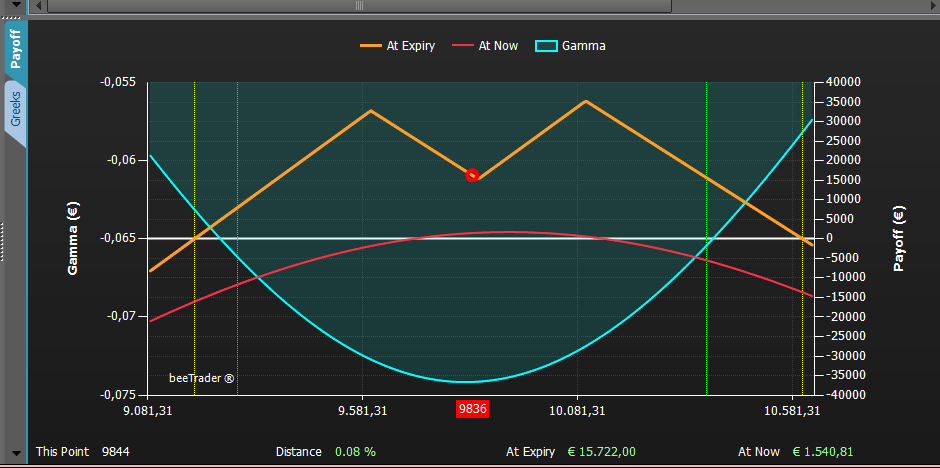Select the Payoff side tab
The image size is (940, 468).
click(16, 50)
